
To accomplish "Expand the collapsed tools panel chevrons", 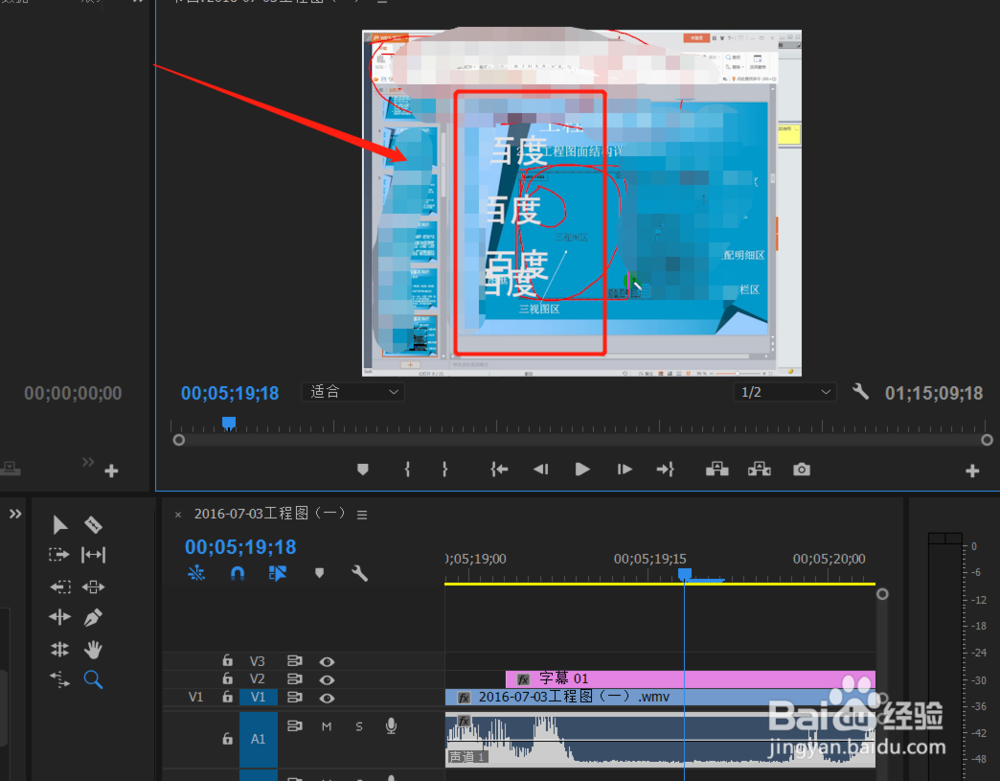I will point(15,514).
